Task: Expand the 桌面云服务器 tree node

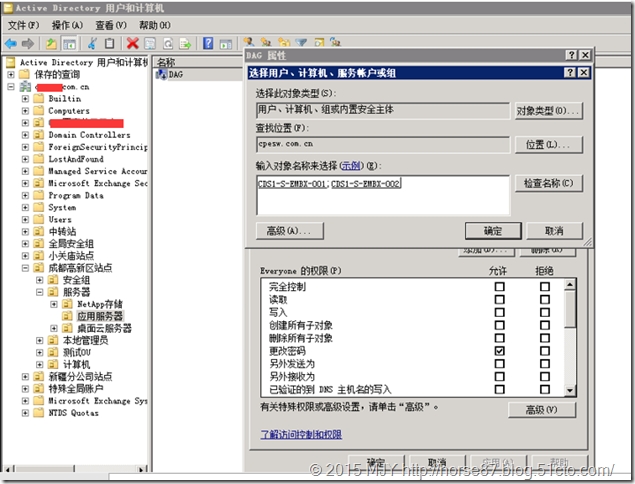Action: tap(54, 328)
